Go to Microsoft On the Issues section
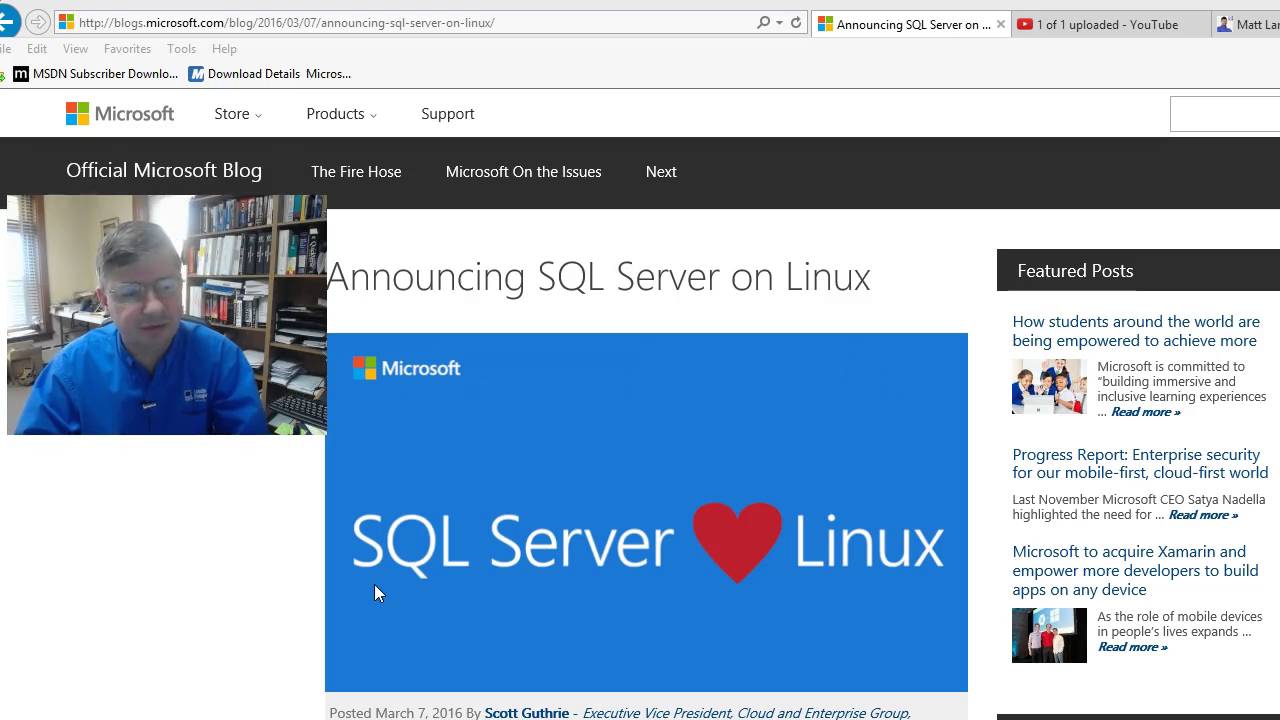This screenshot has height=720, width=1280. point(523,172)
